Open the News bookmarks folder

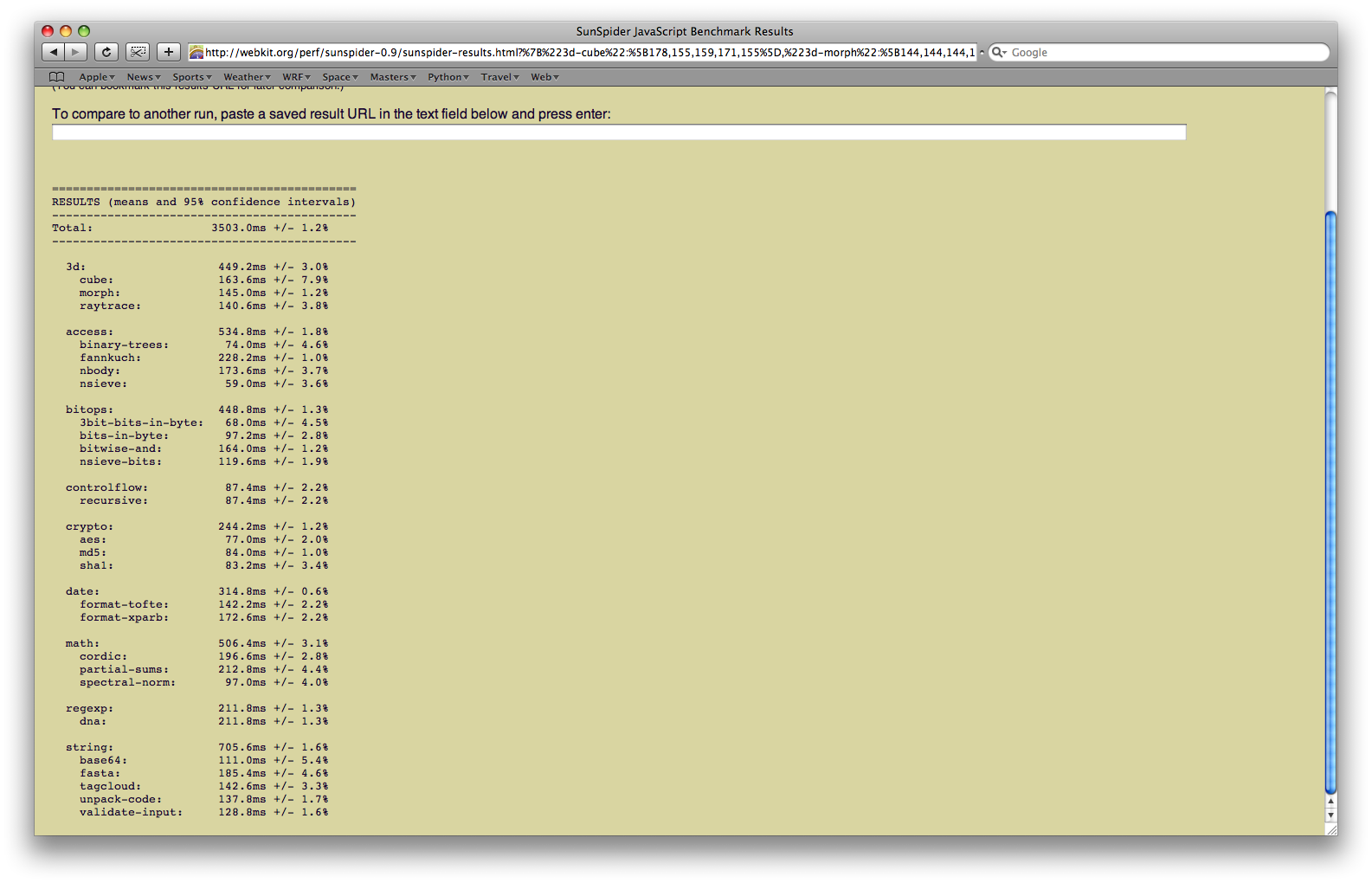144,77
